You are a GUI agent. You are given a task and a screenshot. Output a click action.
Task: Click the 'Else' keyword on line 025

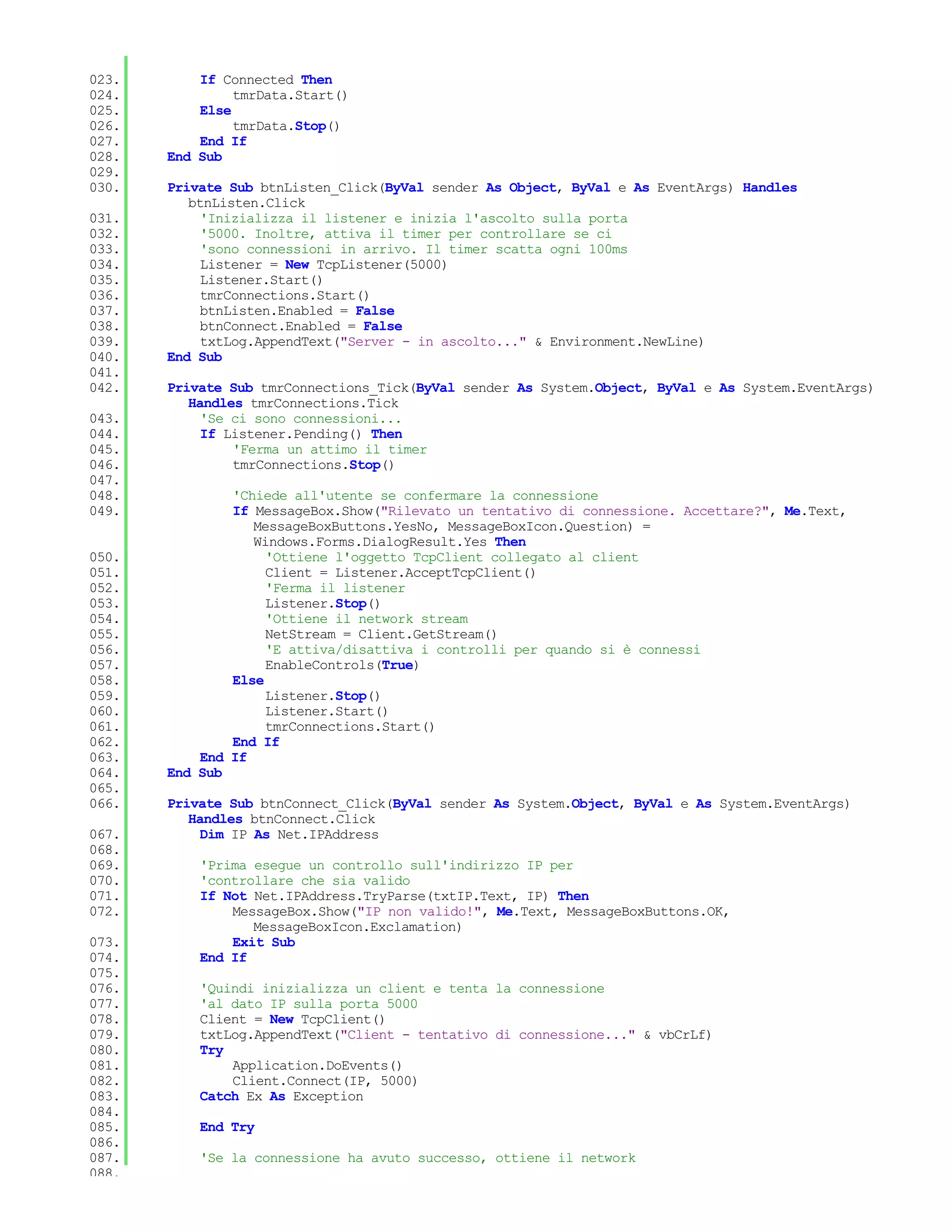click(215, 111)
